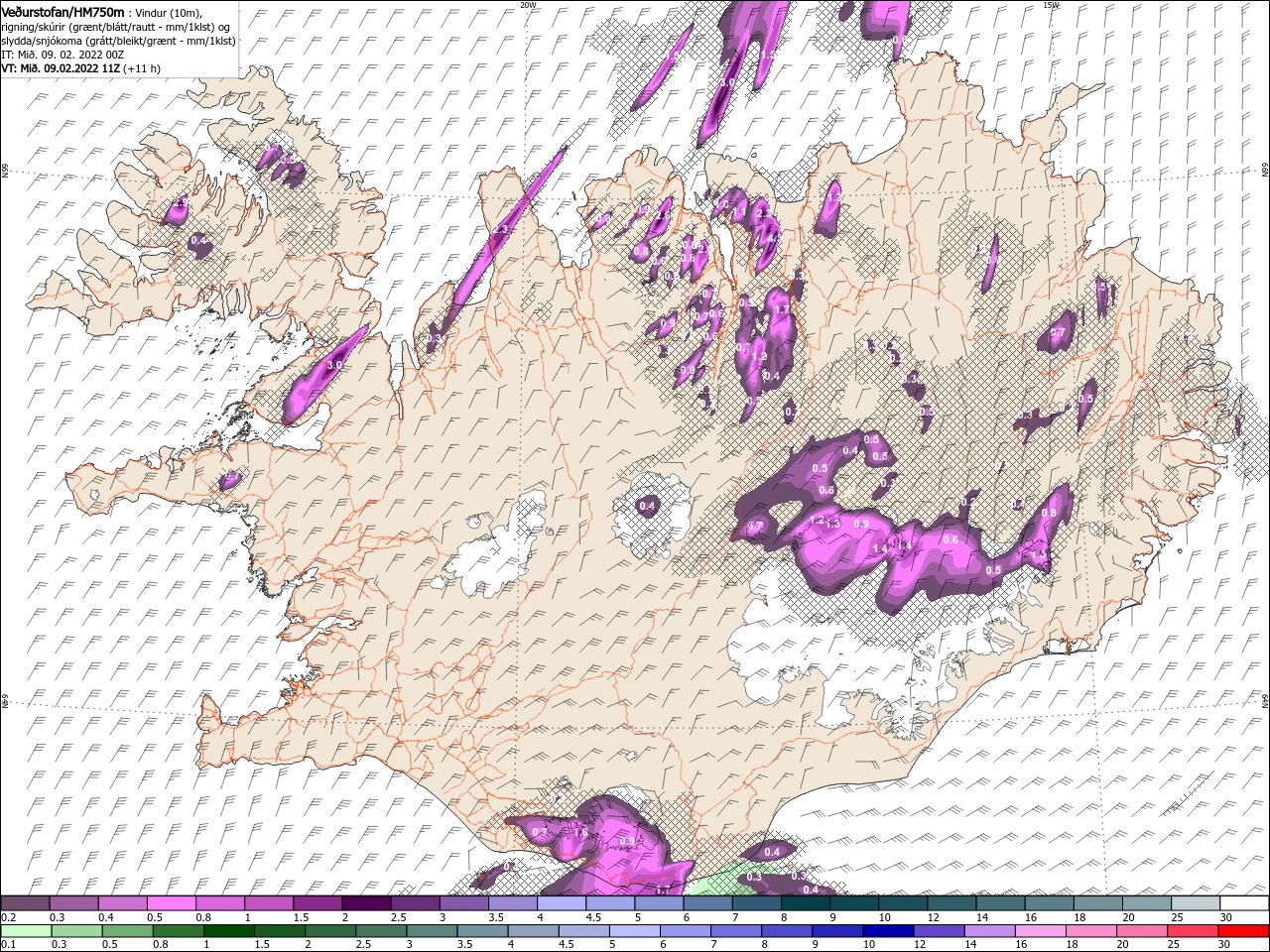Pick snow scale swatch between 1 and 1.5
The width and height of the screenshot is (1270, 952).
pyautogui.click(x=268, y=903)
